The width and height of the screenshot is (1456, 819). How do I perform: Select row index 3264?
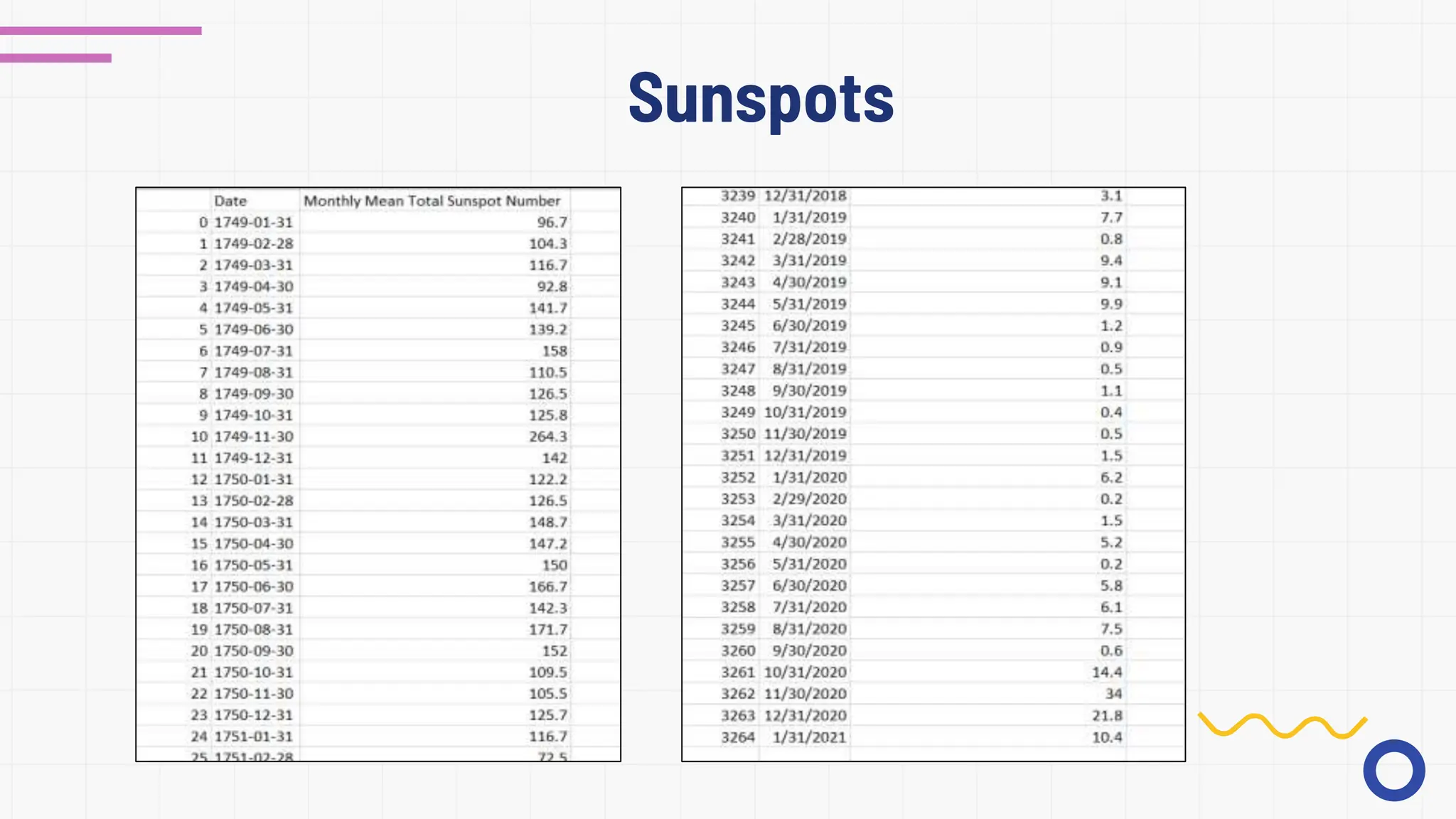coord(738,737)
